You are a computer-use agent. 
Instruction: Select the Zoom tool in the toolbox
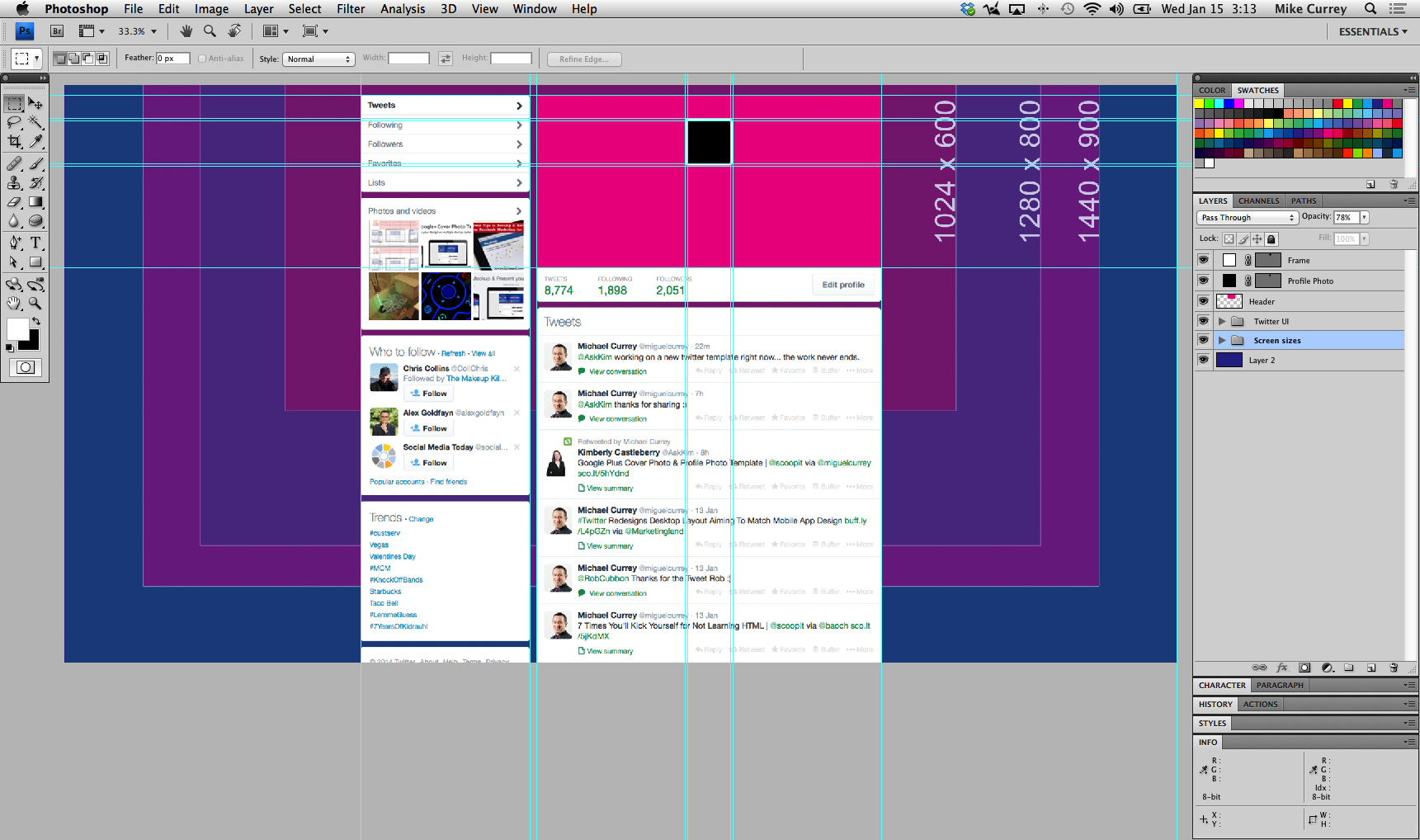coord(35,304)
